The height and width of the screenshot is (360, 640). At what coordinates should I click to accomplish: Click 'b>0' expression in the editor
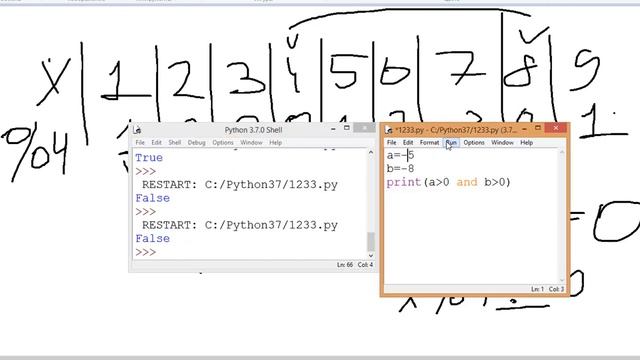pos(495,182)
